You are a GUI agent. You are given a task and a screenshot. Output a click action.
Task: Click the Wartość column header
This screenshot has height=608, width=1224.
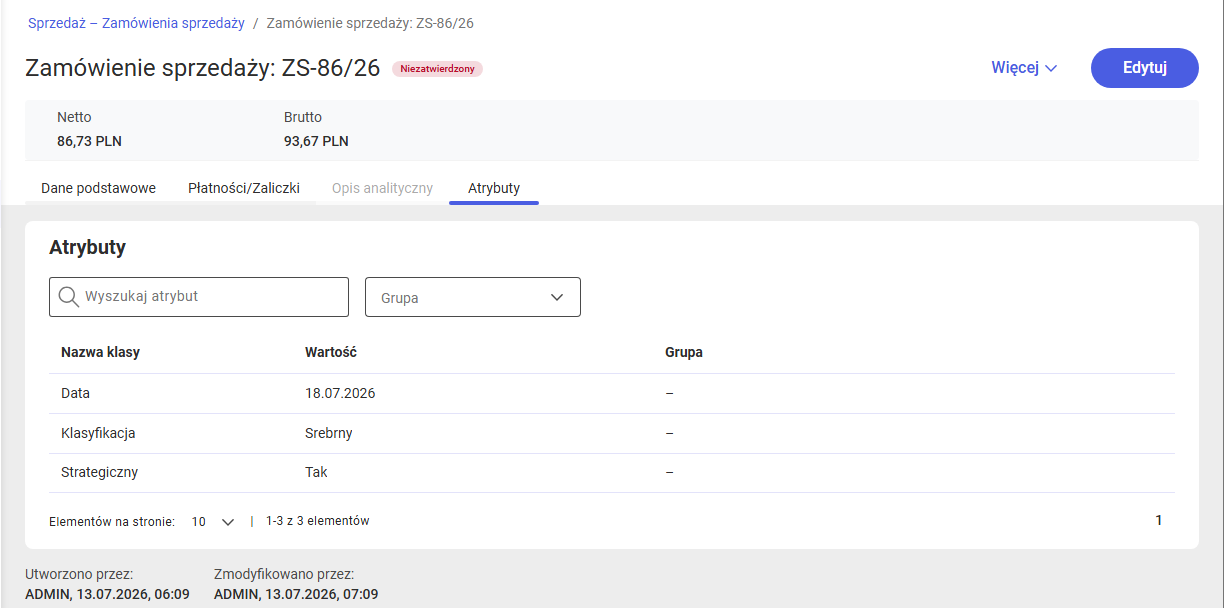(331, 352)
